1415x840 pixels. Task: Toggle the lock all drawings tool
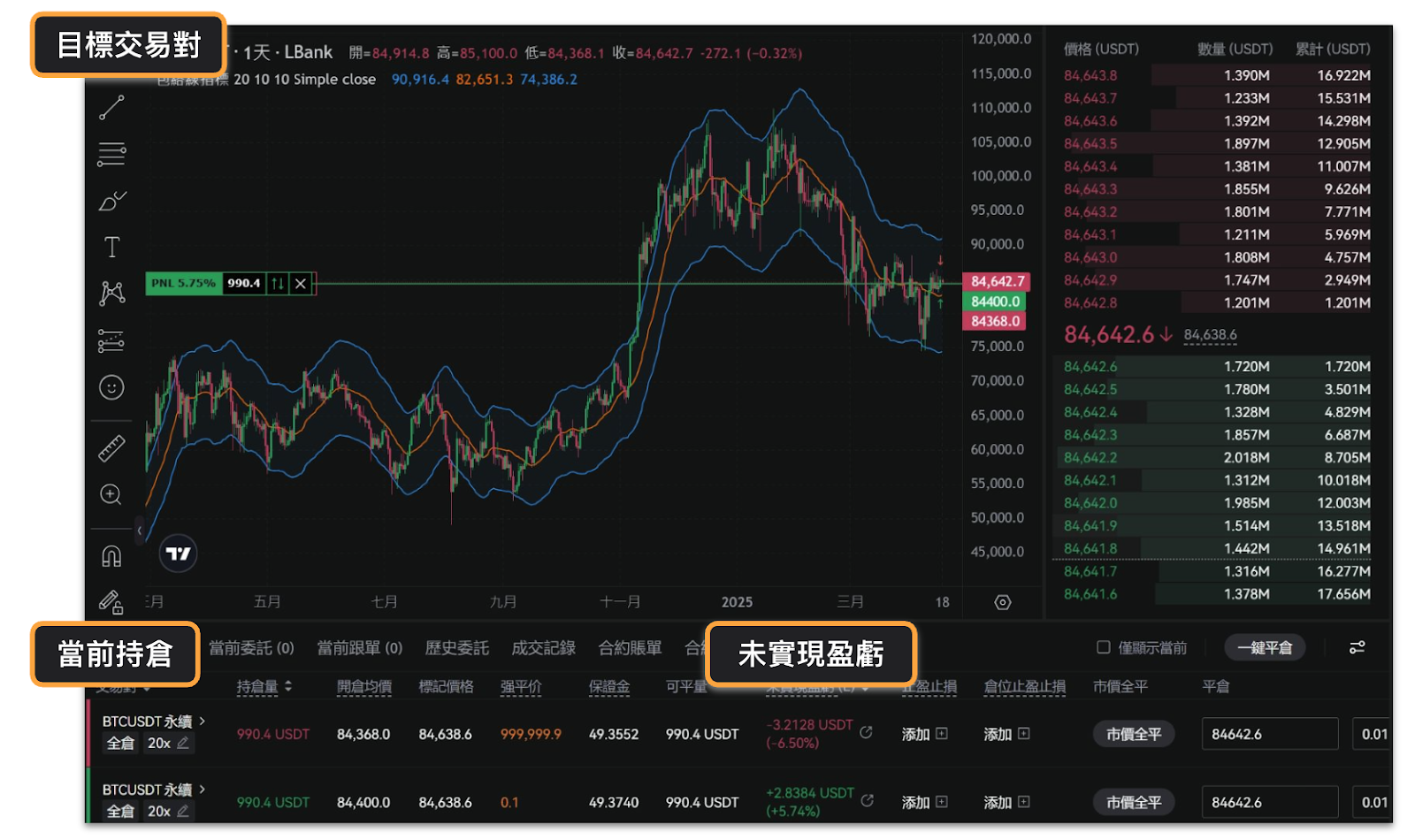click(111, 602)
